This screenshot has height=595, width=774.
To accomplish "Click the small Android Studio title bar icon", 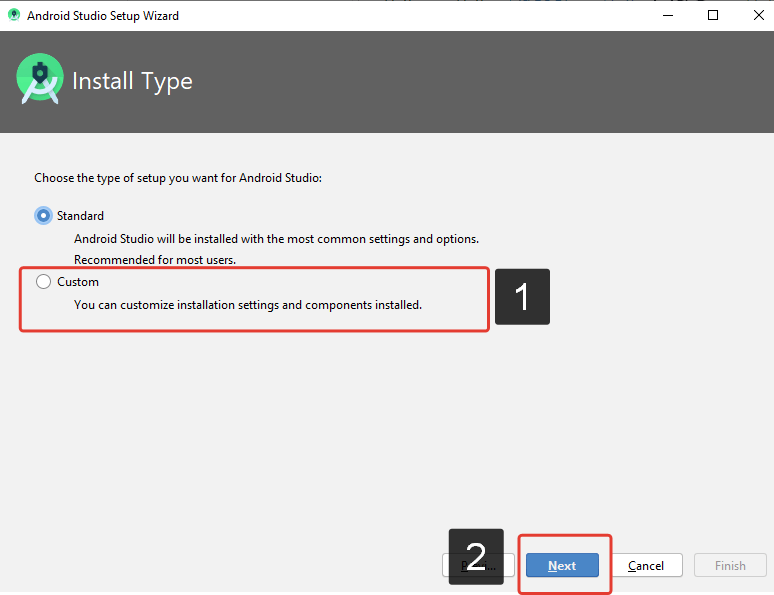I will 14,16.
